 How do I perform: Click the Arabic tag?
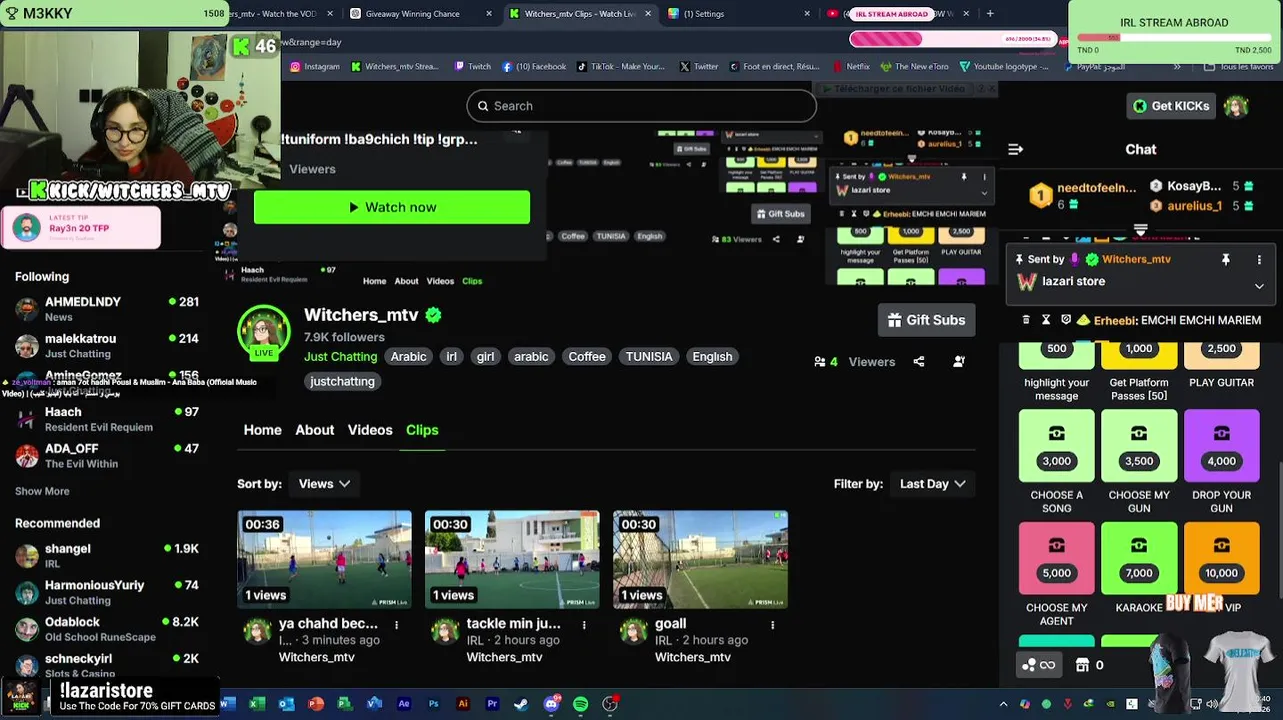pos(408,357)
